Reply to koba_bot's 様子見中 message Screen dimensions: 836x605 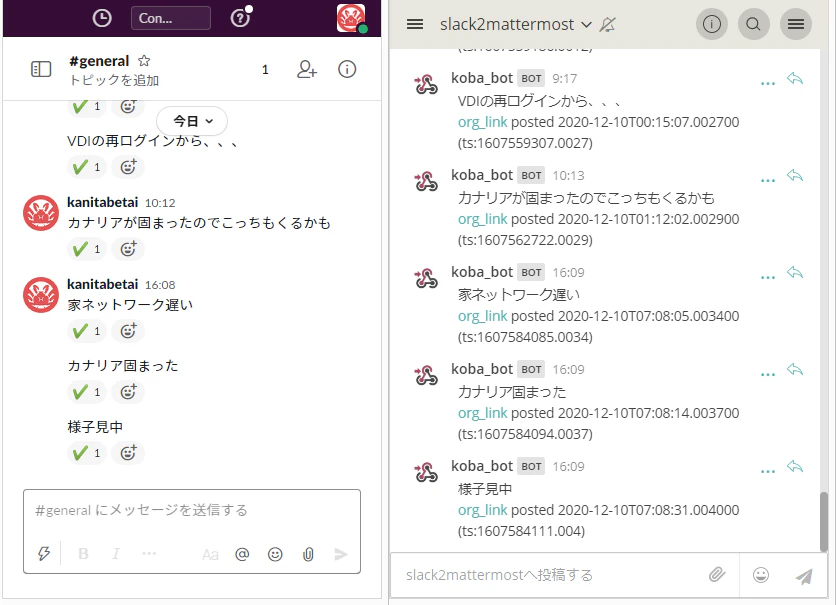[795, 466]
